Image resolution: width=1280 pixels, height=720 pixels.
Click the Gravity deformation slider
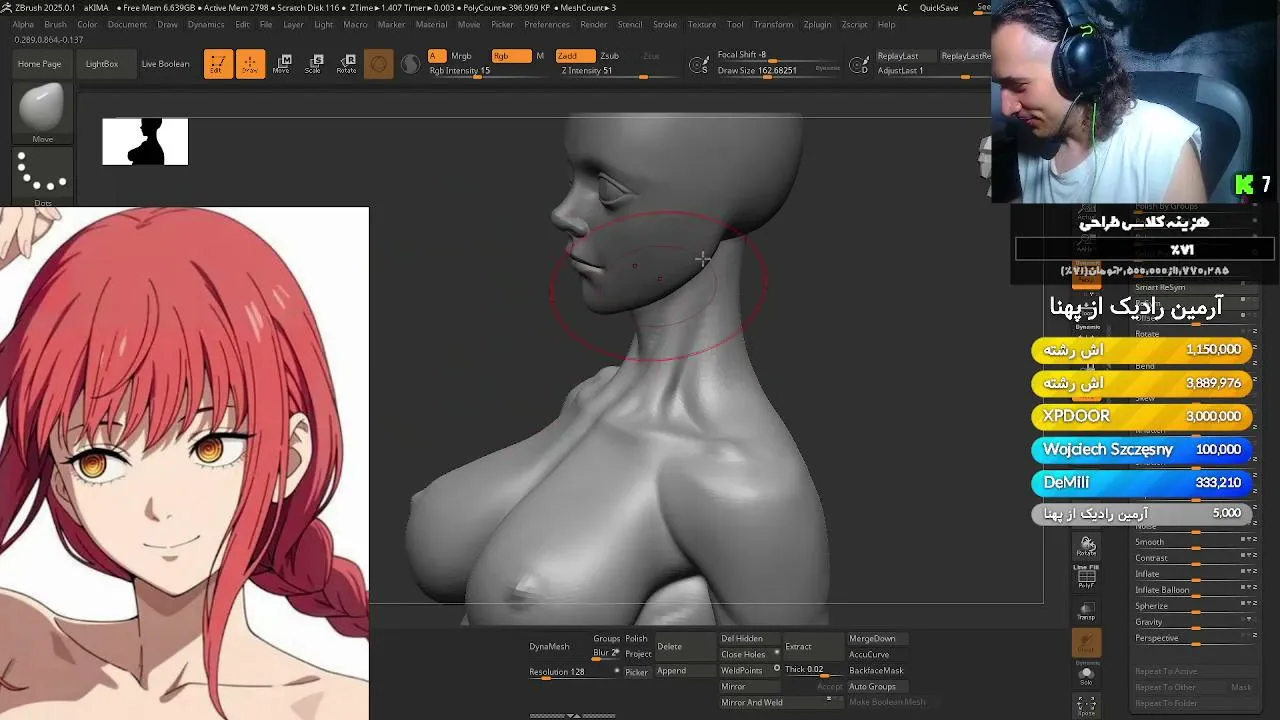[1195, 622]
